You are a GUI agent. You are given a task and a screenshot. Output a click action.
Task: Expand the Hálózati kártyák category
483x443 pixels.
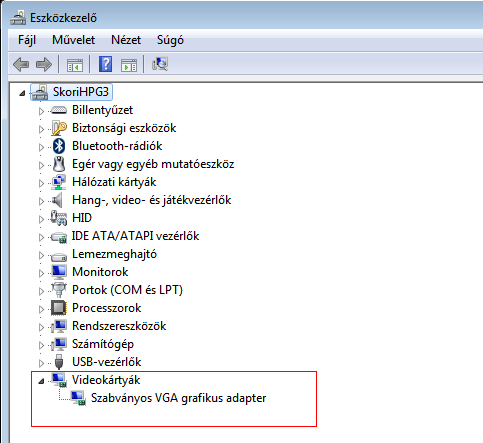[41, 183]
